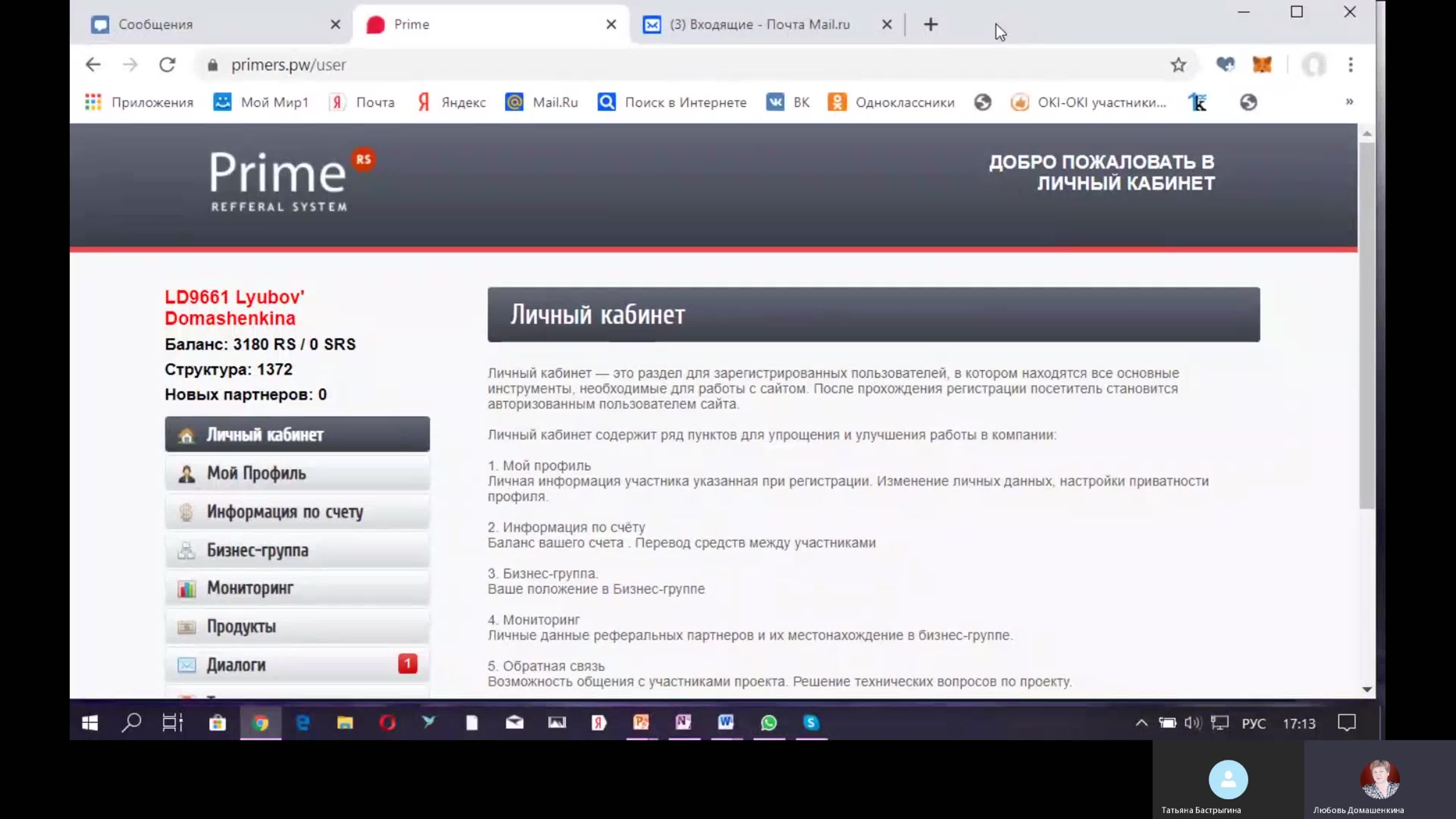Screen dimensions: 1456x819
Task: Click the Баланс: 3180 RS text
Action: (x=260, y=344)
